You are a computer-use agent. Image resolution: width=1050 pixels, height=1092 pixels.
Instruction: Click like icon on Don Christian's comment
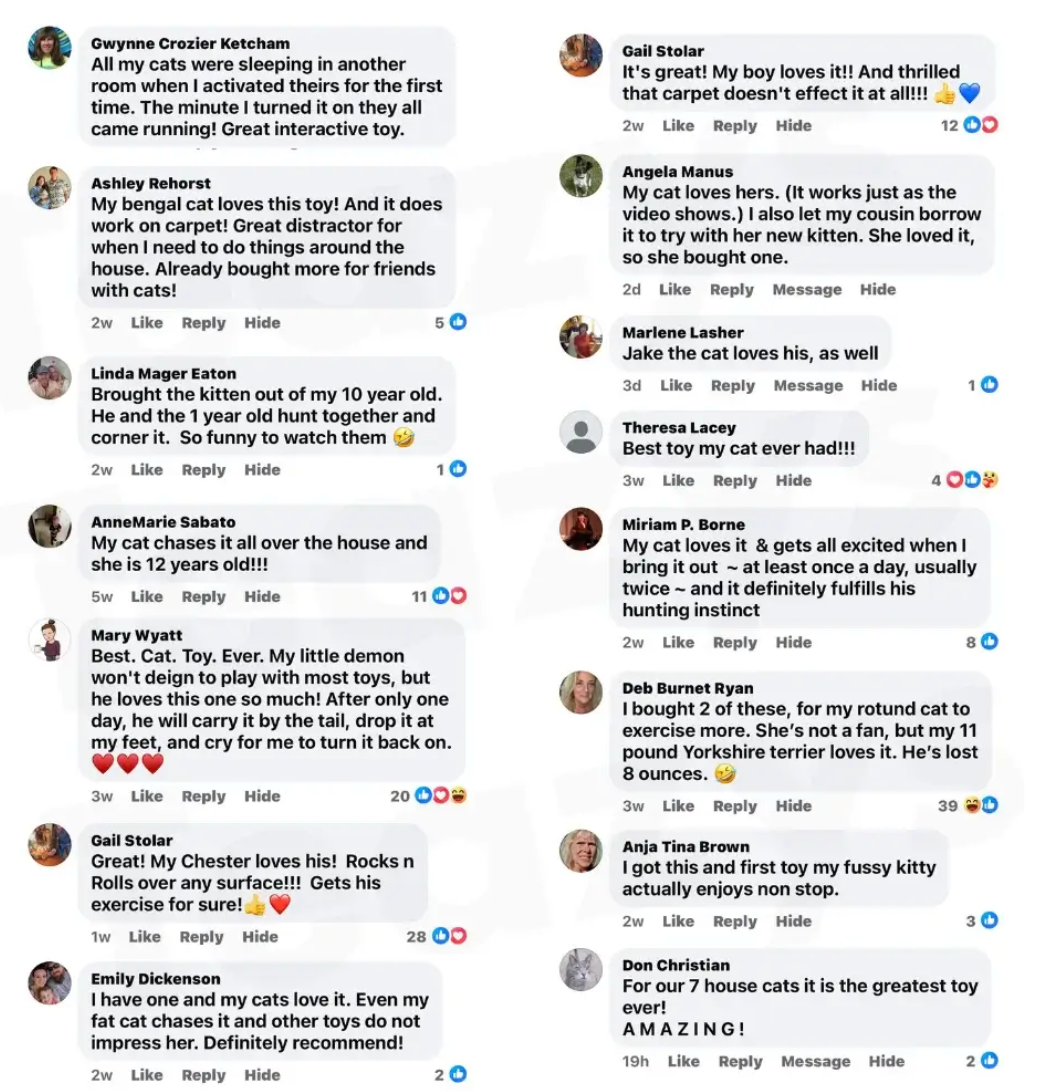coord(989,1061)
